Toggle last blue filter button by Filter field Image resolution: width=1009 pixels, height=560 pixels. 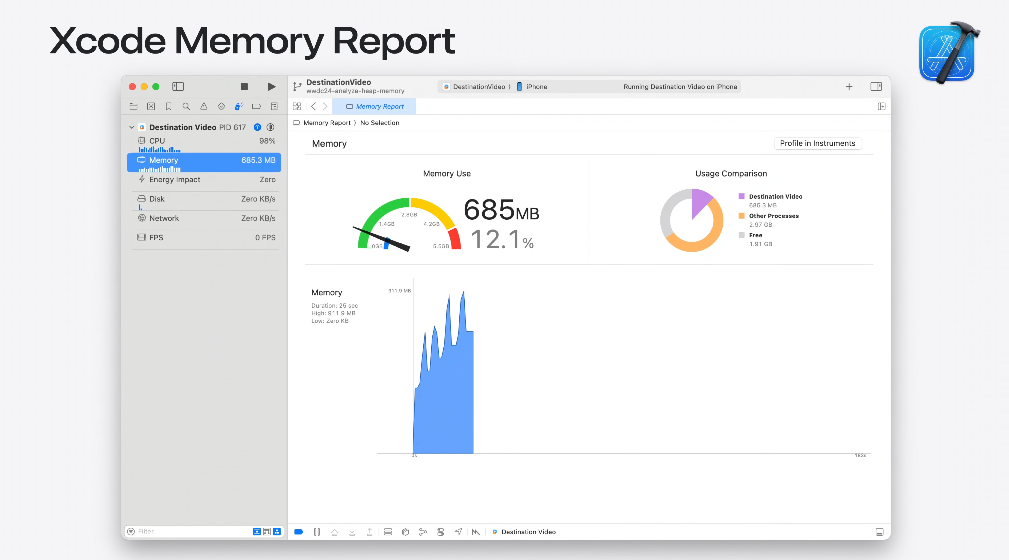(277, 532)
